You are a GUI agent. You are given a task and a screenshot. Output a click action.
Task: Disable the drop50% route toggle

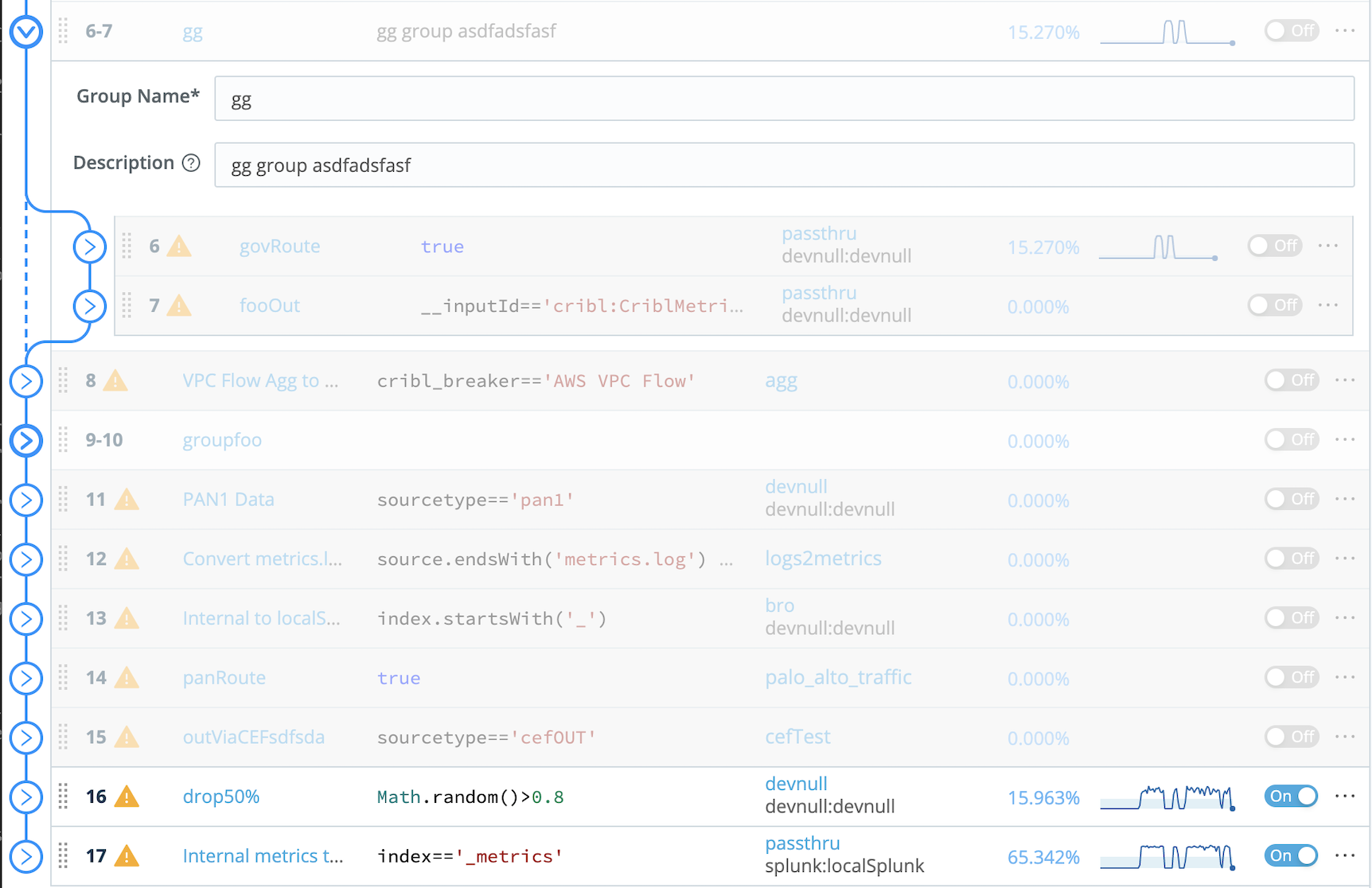click(x=1291, y=796)
